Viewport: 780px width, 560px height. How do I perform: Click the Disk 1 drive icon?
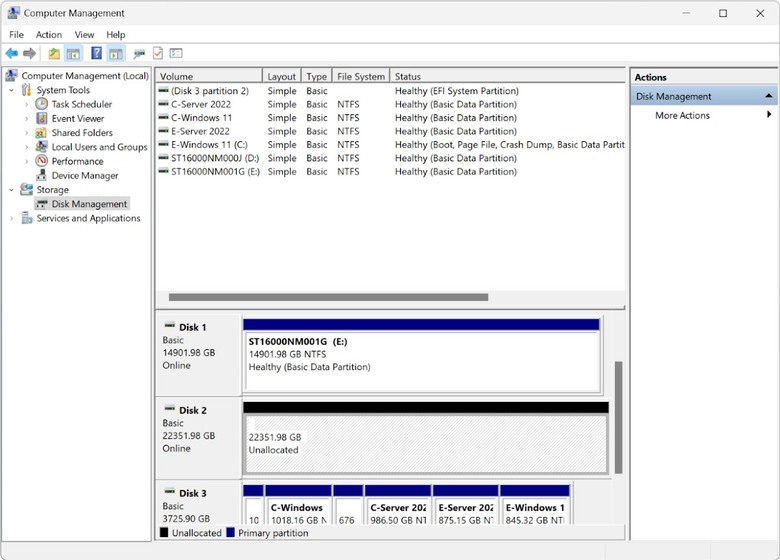pyautogui.click(x=170, y=326)
